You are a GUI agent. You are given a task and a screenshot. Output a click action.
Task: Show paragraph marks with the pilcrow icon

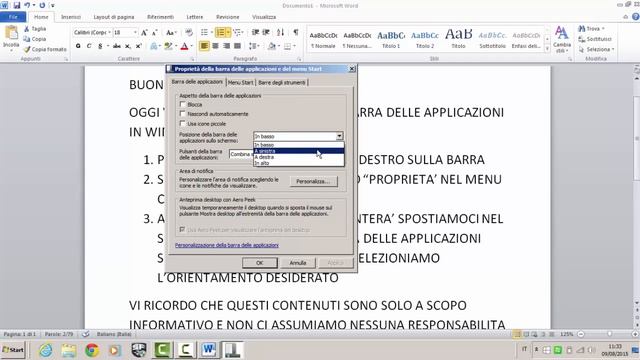click(296, 32)
